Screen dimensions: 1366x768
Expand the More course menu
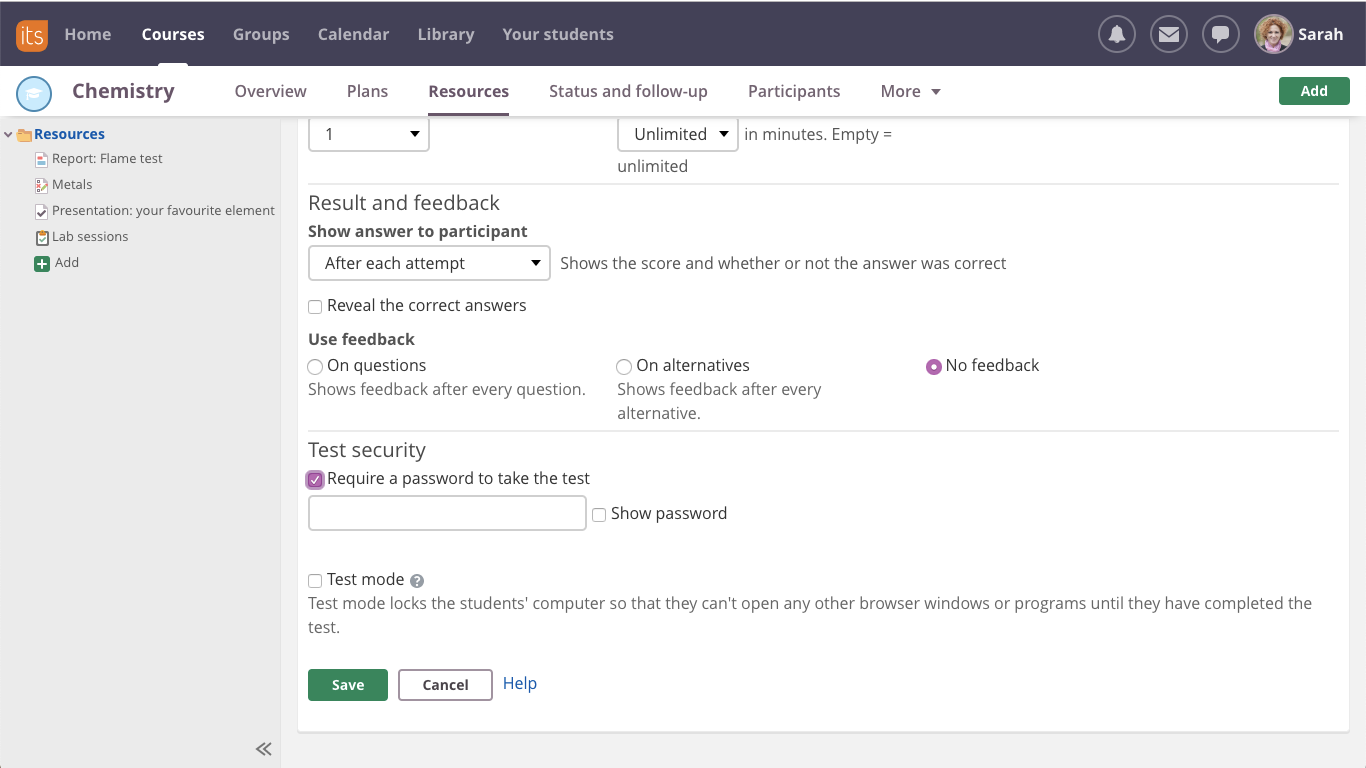pyautogui.click(x=910, y=91)
